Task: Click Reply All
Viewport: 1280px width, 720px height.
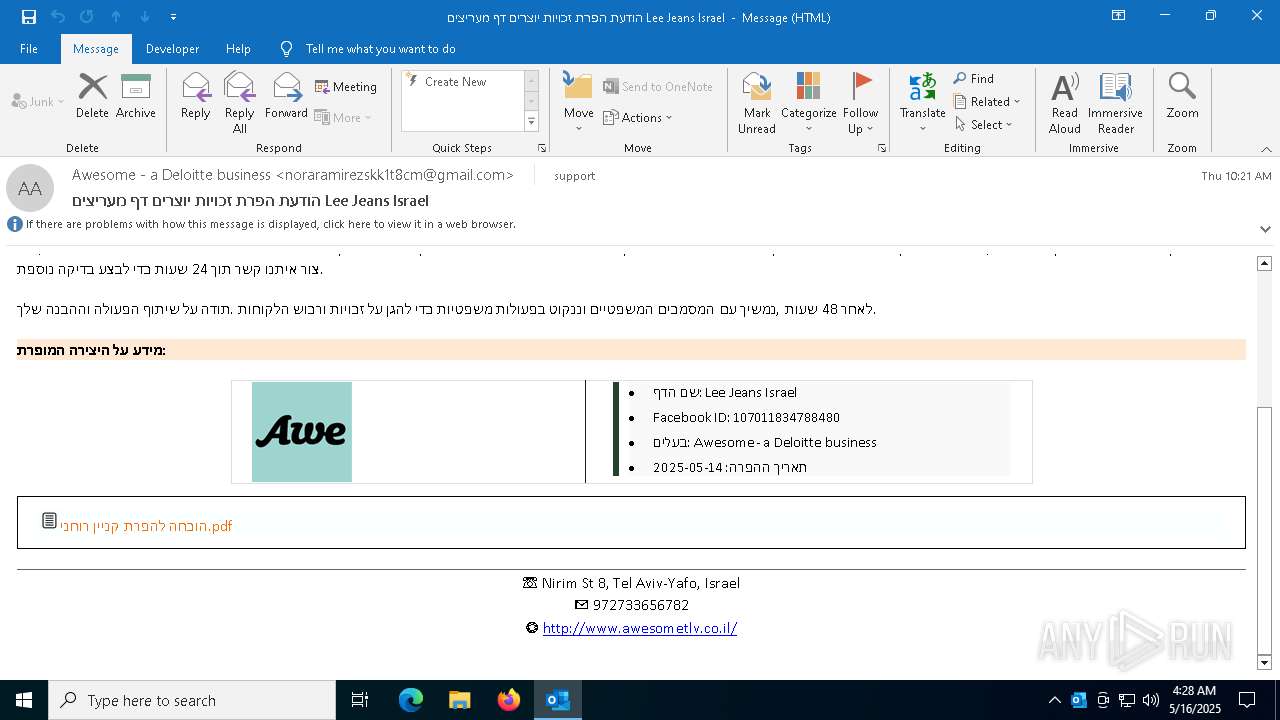Action: (240, 102)
